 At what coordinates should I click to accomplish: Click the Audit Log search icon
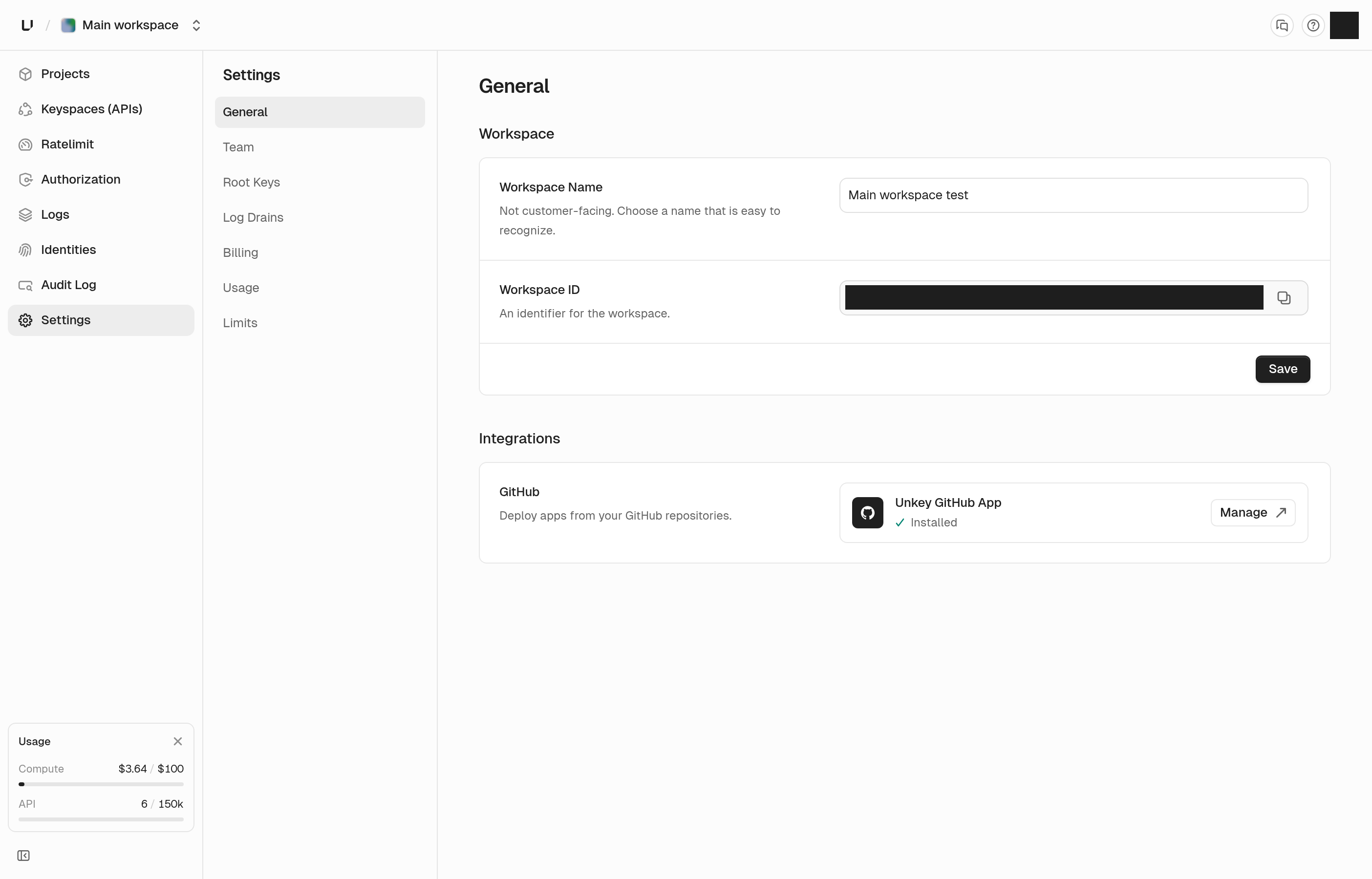point(25,285)
